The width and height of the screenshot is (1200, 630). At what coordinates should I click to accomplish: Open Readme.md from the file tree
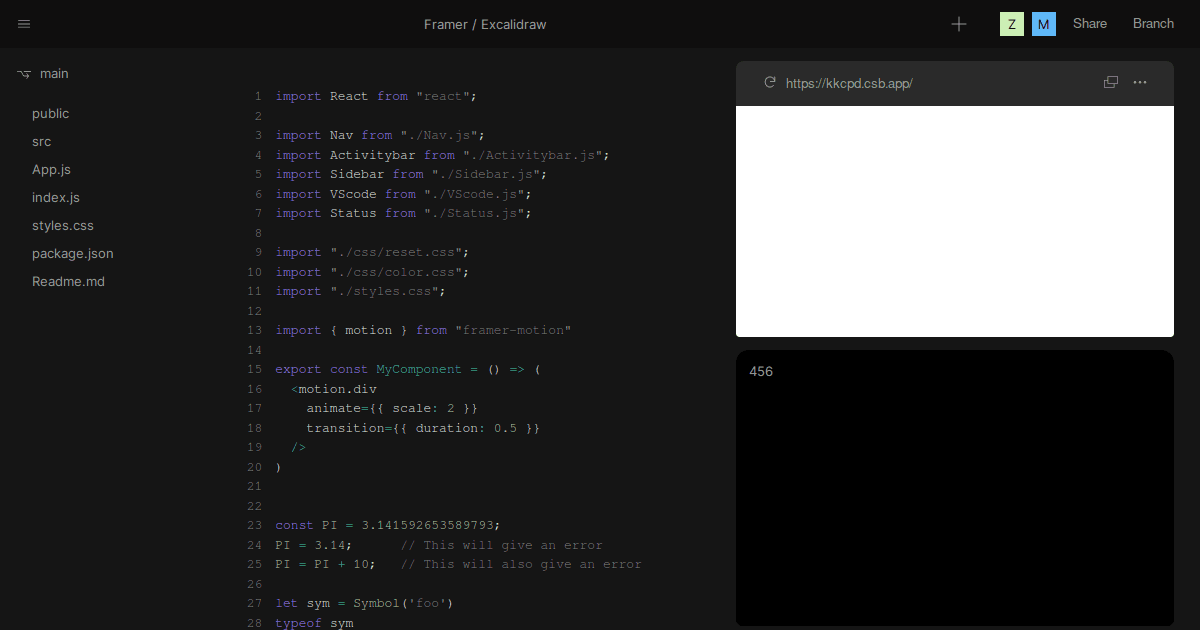68,281
